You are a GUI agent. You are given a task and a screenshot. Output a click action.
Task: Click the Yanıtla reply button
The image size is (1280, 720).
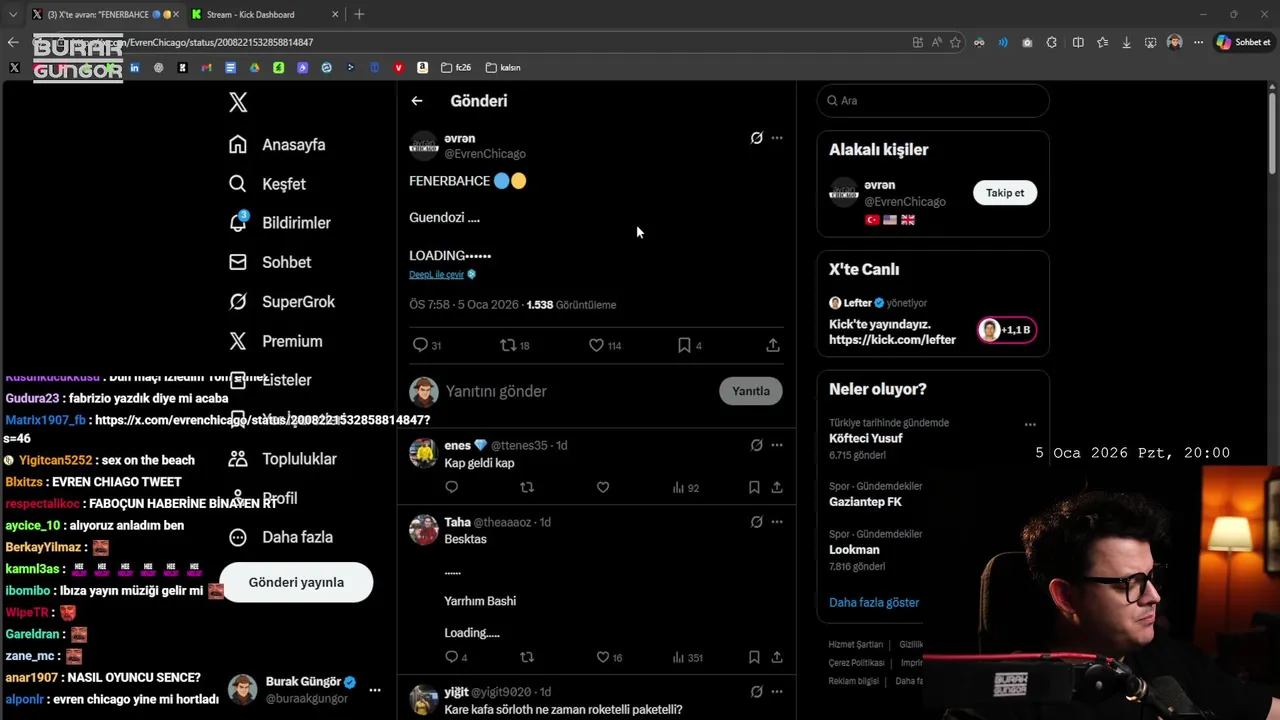(751, 391)
